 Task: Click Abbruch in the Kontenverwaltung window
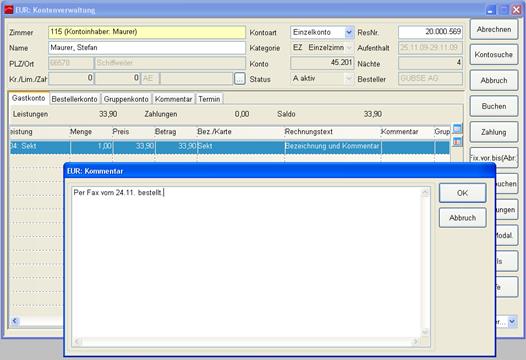pos(494,81)
